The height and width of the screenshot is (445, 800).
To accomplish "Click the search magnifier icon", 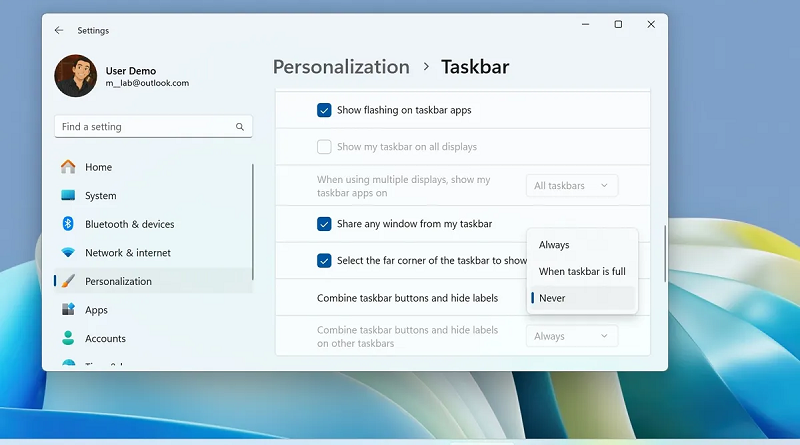I will click(x=240, y=127).
